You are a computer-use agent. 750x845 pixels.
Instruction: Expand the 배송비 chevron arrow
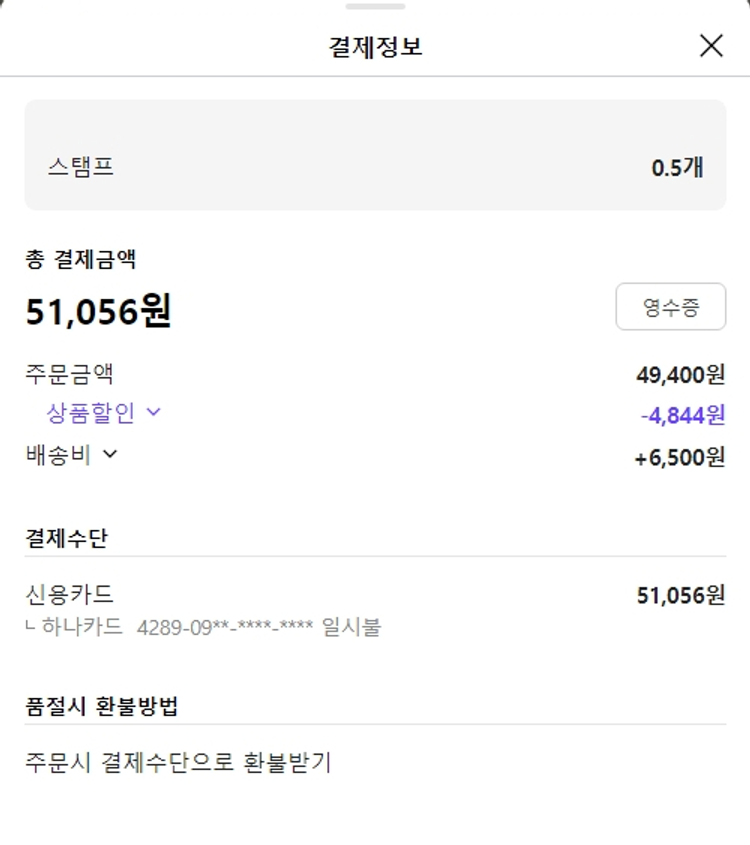pyautogui.click(x=110, y=454)
